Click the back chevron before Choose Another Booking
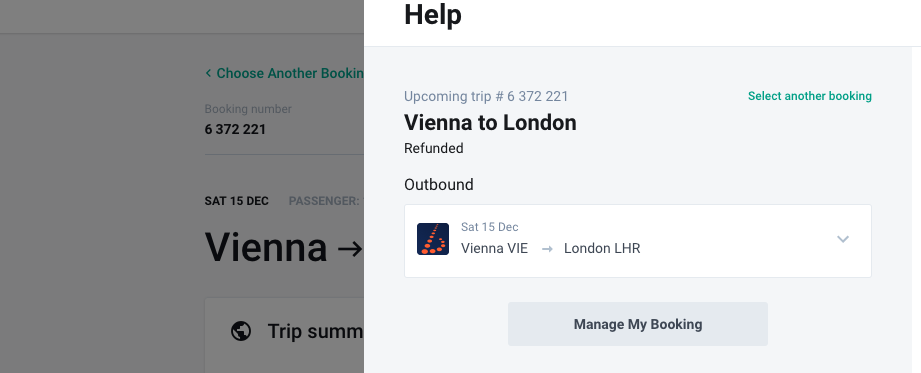The width and height of the screenshot is (921, 373). (x=208, y=73)
